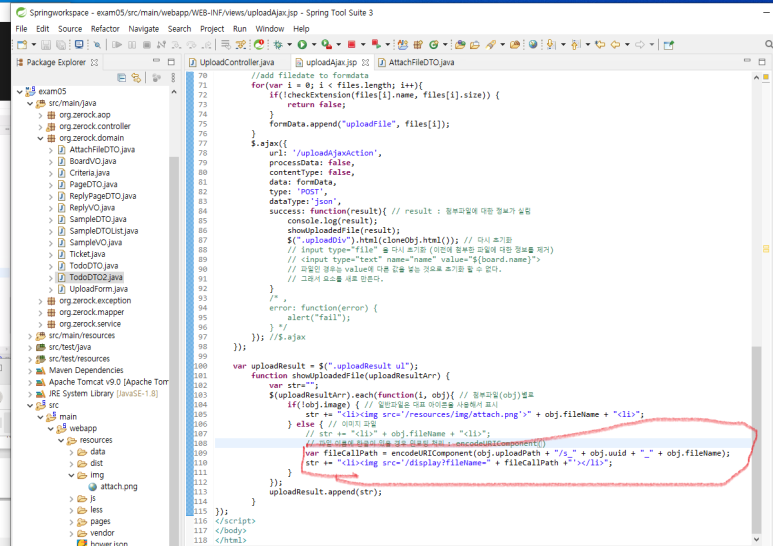
Task: Click the Open Perspective icon
Action: [x=668, y=45]
